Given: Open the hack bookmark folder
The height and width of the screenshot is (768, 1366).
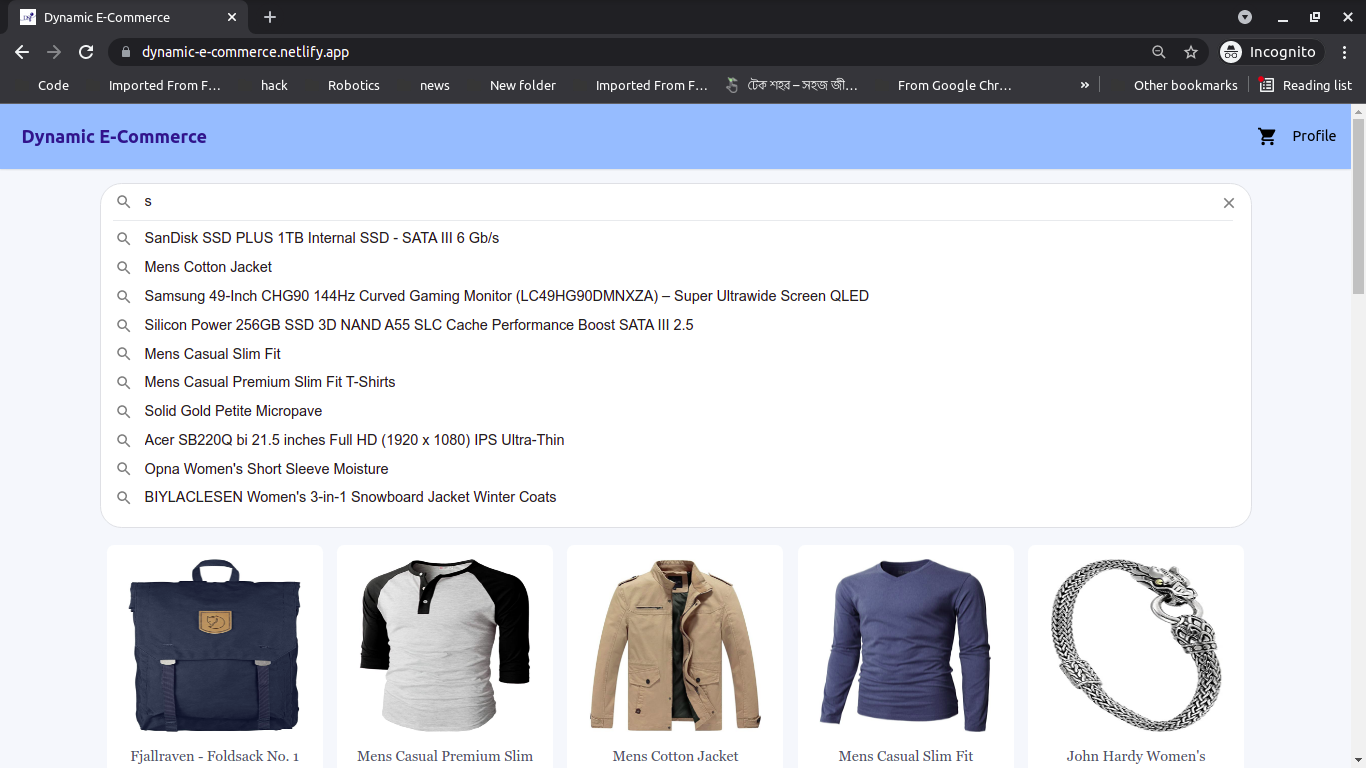Looking at the screenshot, I should [x=274, y=85].
